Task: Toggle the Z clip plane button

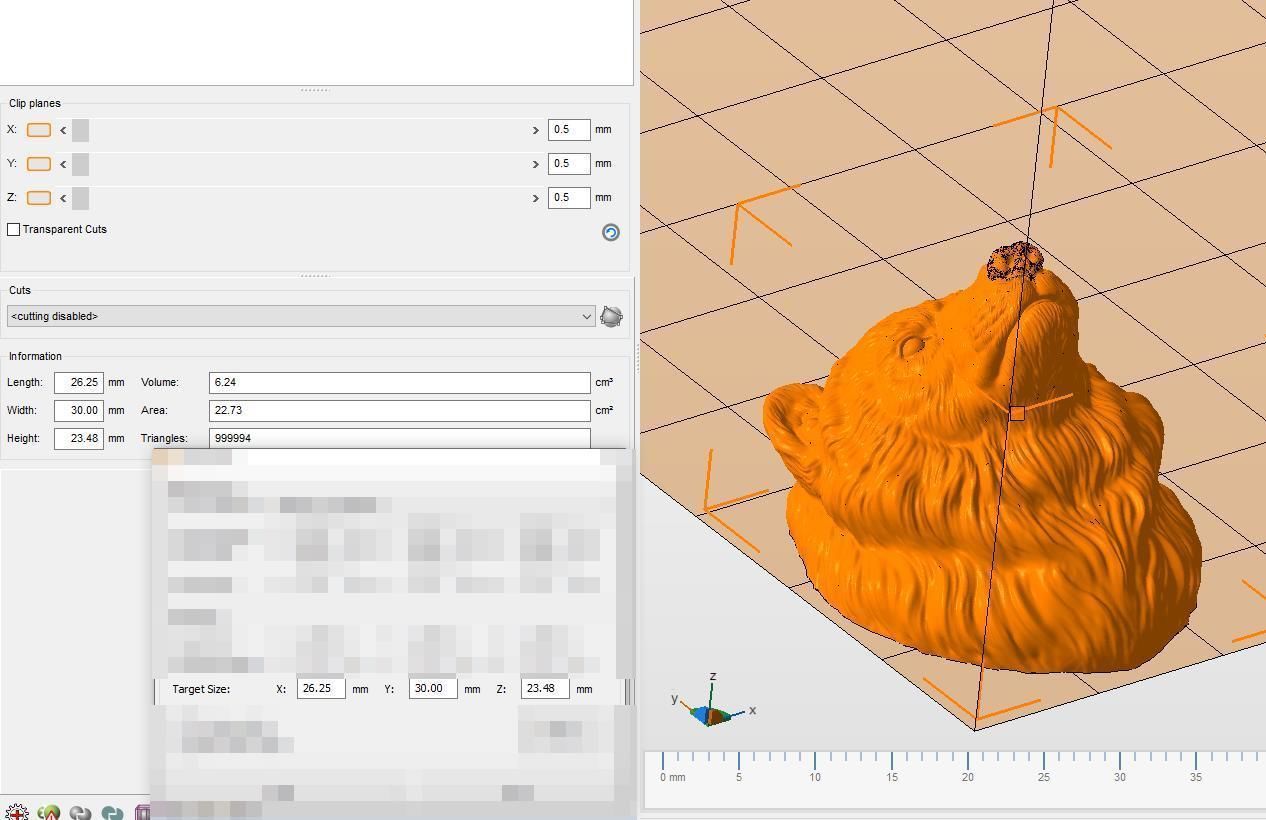Action: (39, 198)
